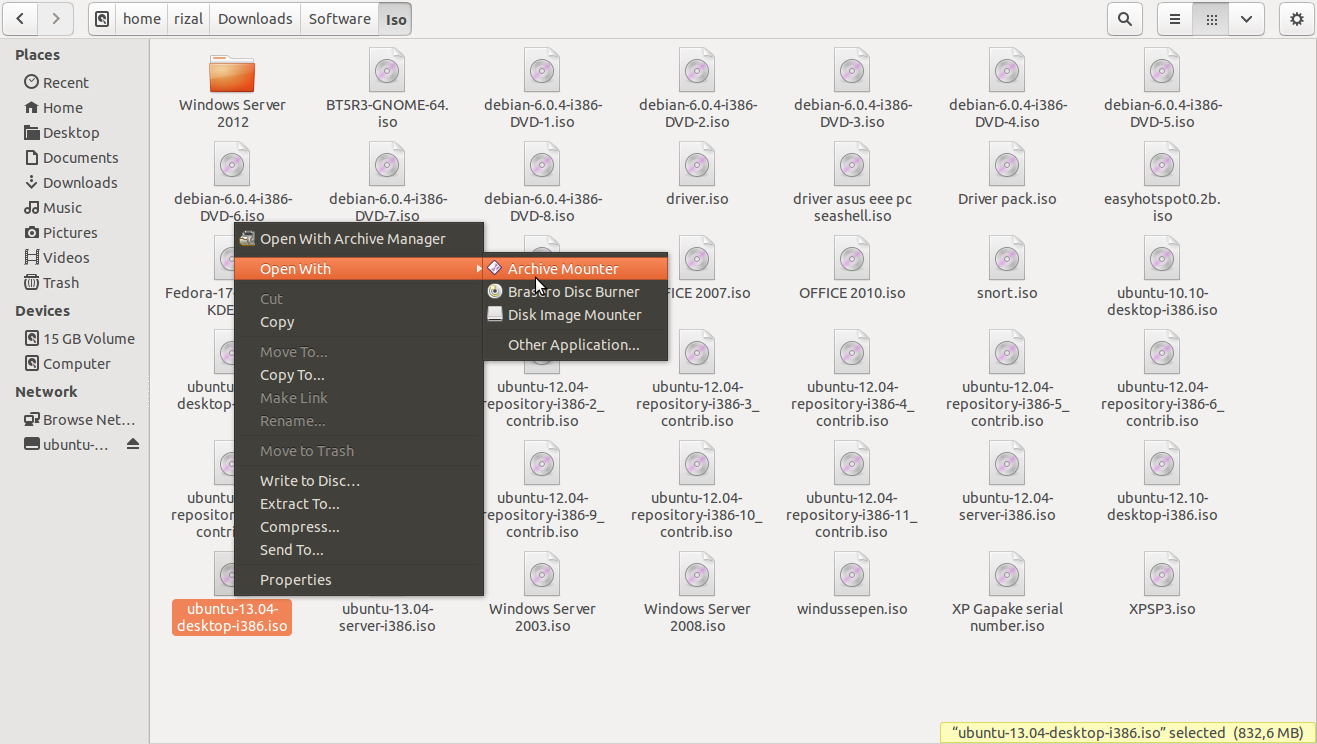Viewport: 1317px width, 744px height.
Task: Choose Write to Disc…
Action: [x=359, y=481]
